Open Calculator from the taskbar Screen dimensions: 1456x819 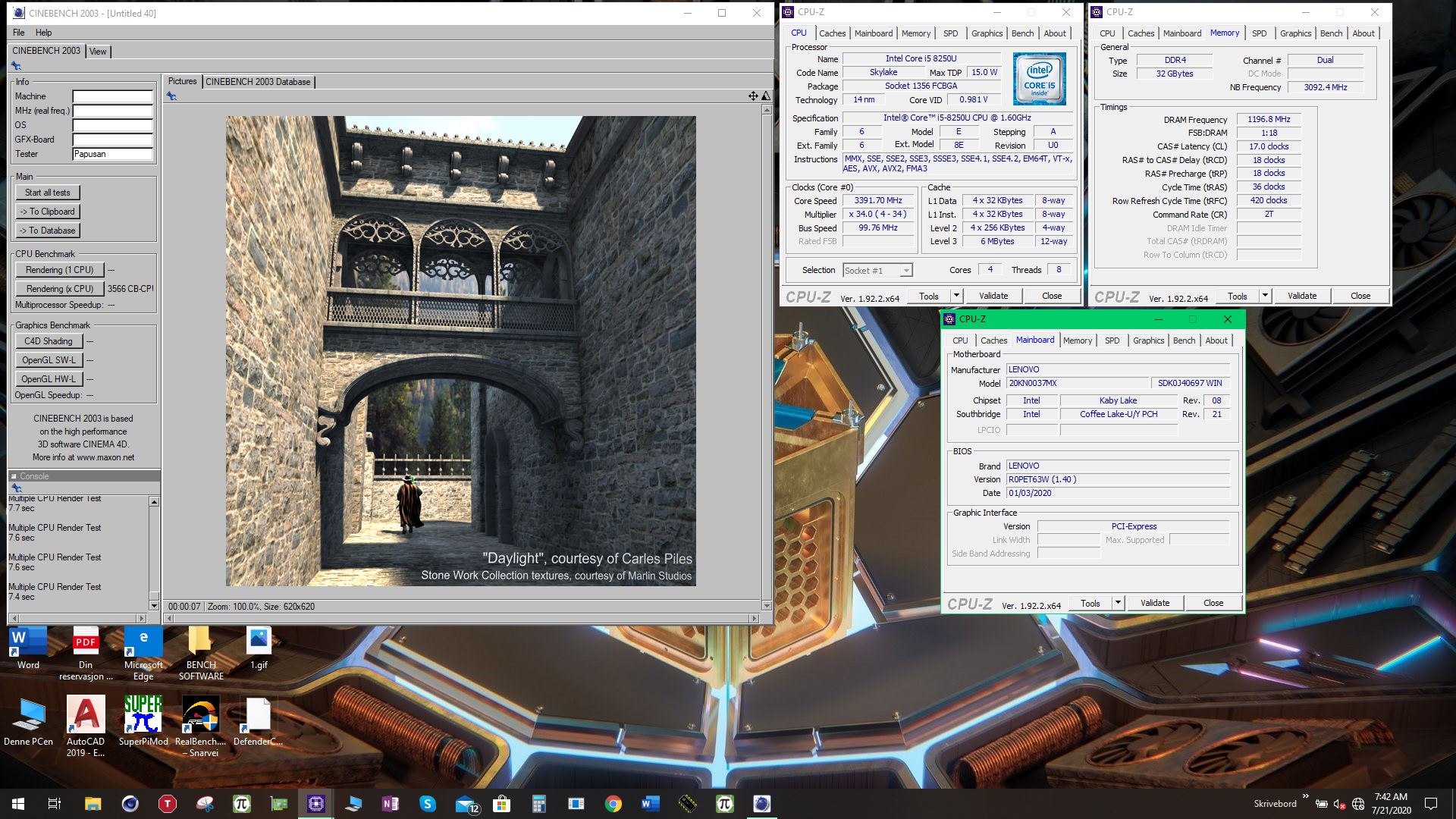(x=538, y=804)
